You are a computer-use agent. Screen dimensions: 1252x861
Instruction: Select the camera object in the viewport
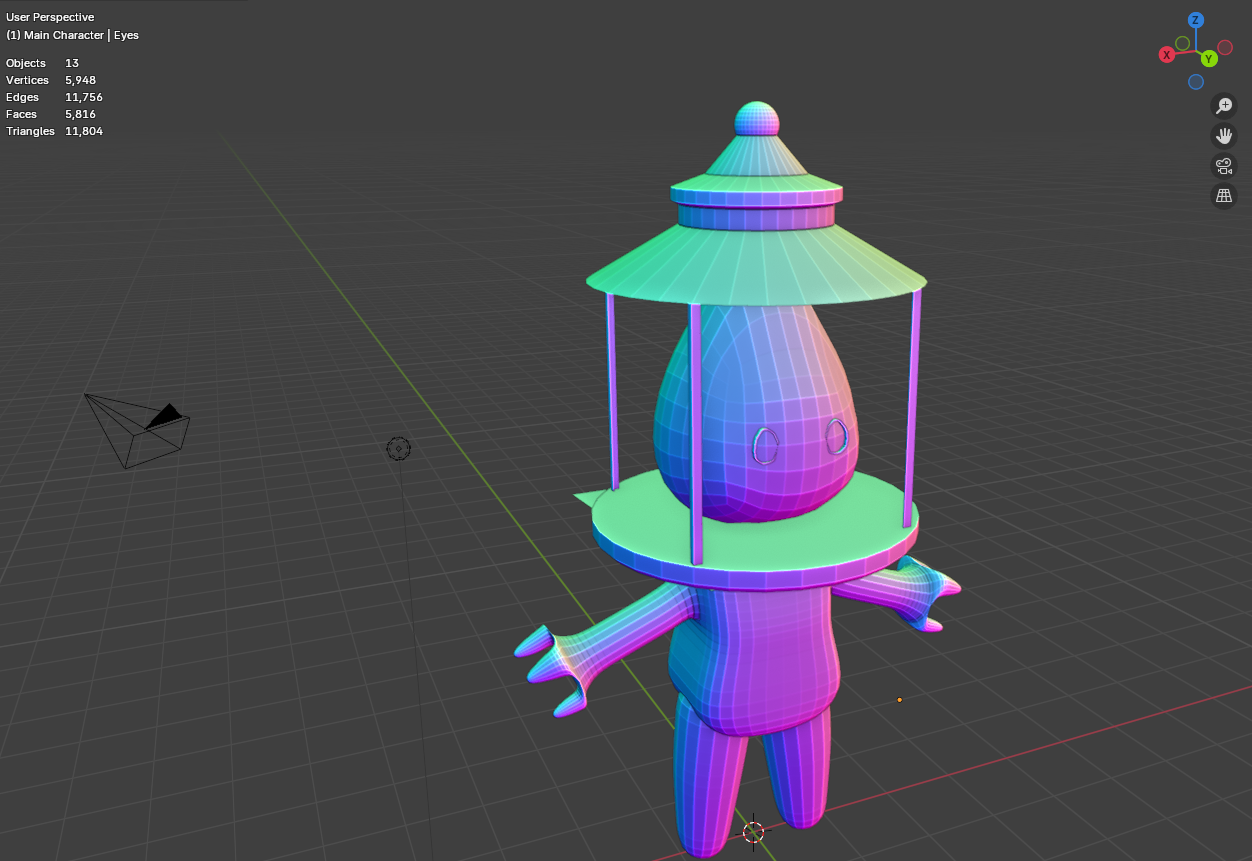click(x=137, y=430)
